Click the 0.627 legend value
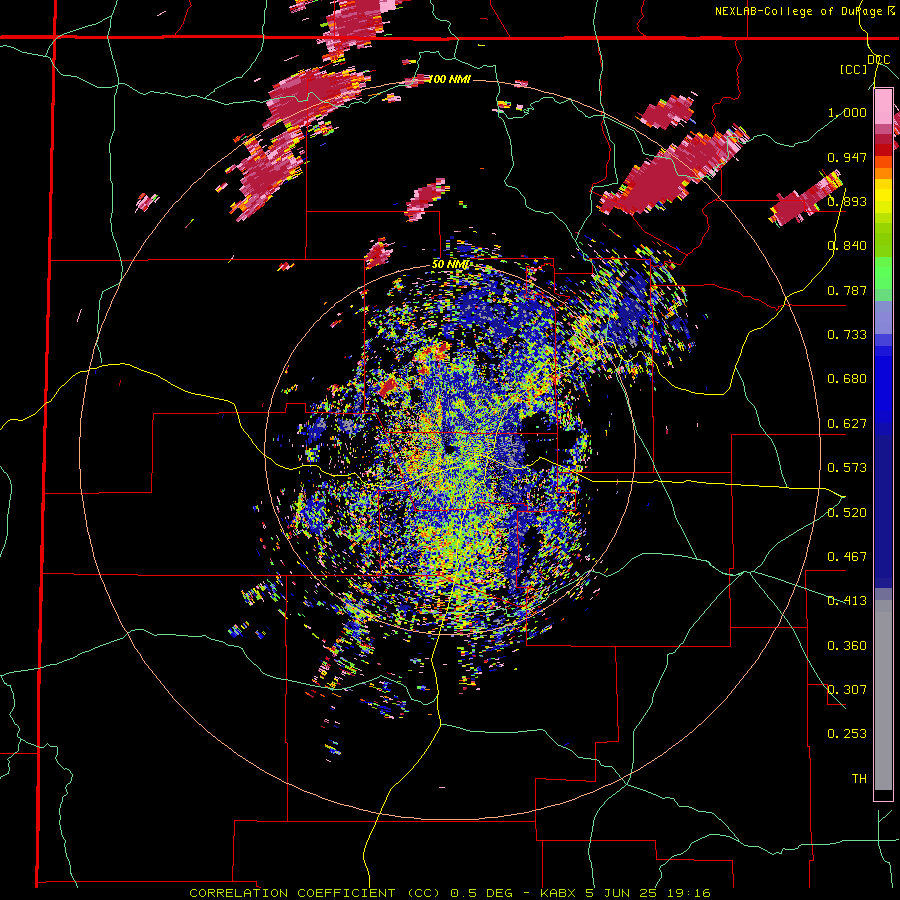The image size is (900, 900). coord(847,424)
